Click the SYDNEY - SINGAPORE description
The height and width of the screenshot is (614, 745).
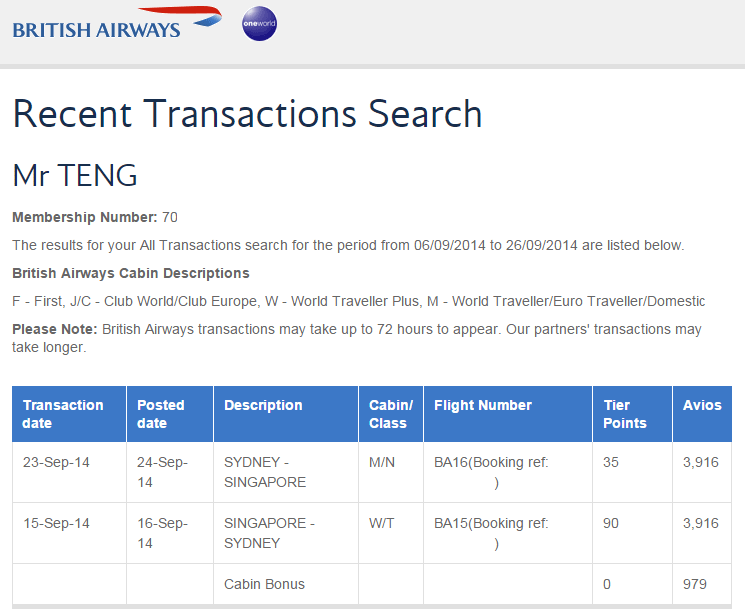(x=265, y=472)
